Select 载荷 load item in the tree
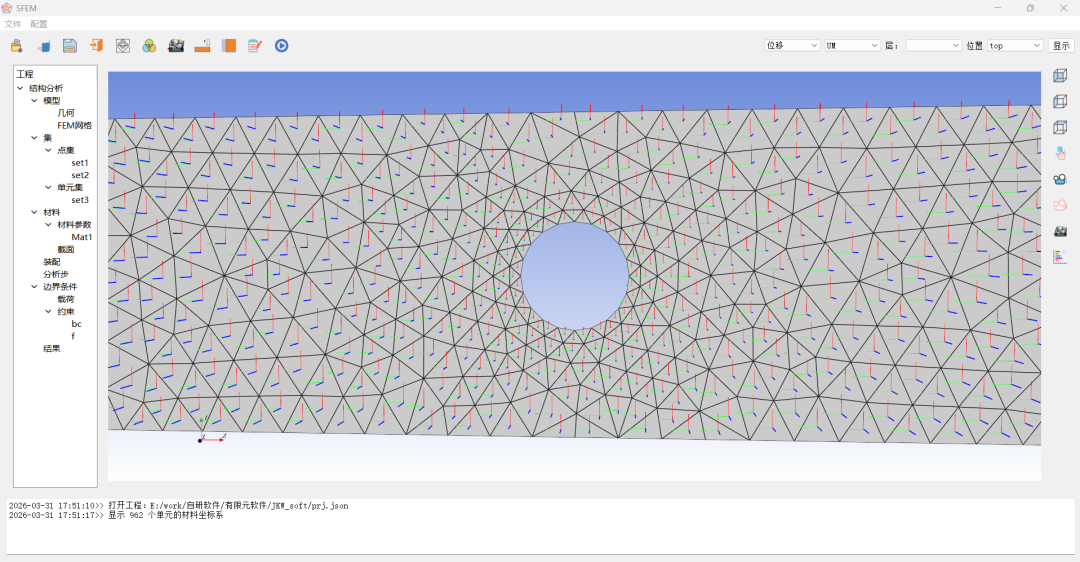 coord(65,299)
